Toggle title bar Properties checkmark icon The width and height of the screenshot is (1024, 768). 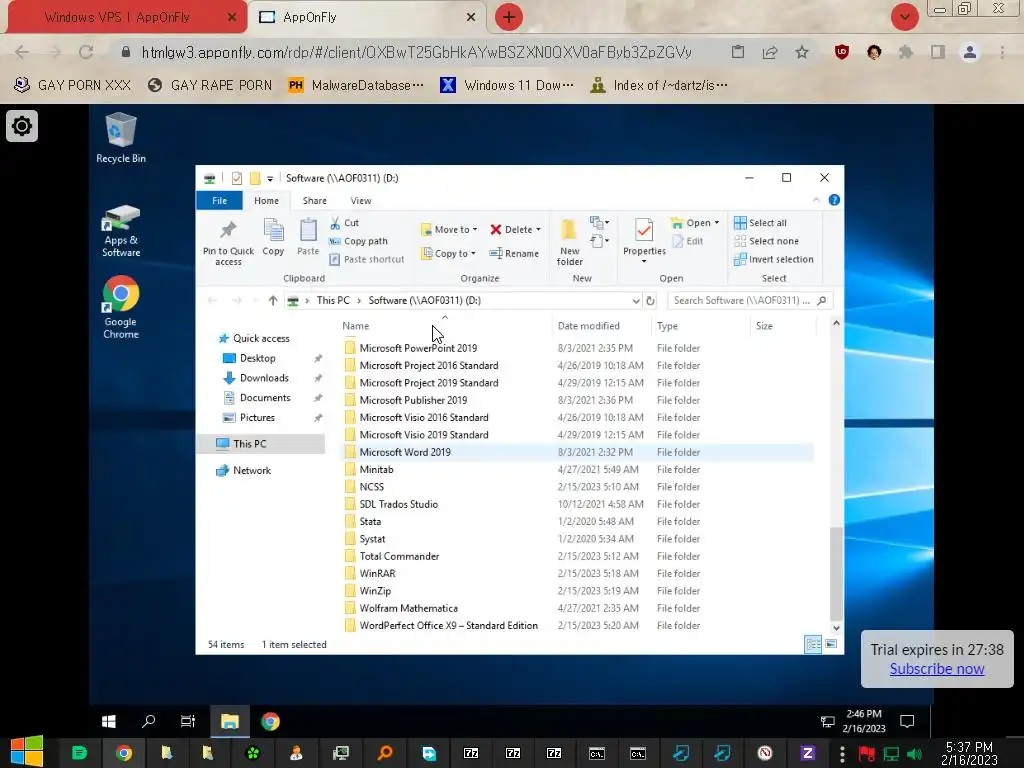(x=236, y=178)
